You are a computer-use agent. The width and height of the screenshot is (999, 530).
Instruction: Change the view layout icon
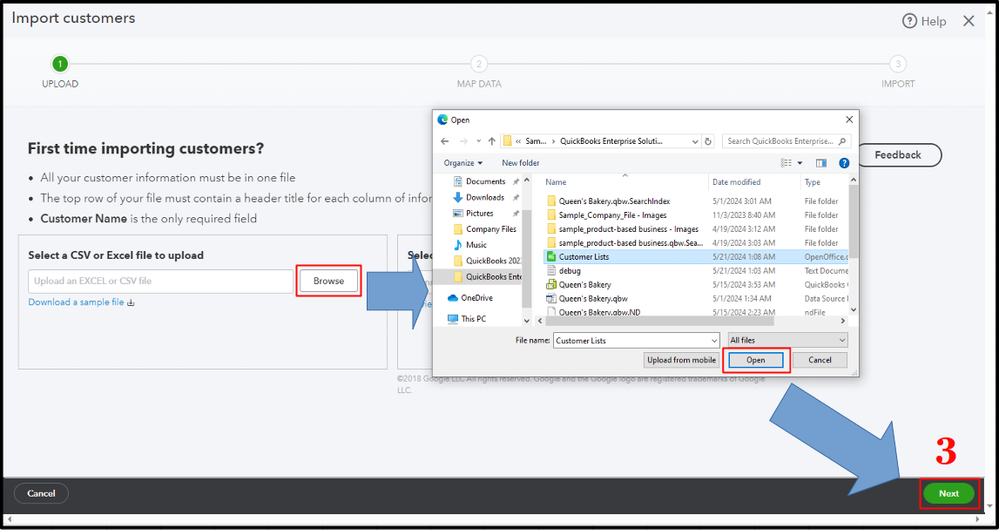pos(786,163)
